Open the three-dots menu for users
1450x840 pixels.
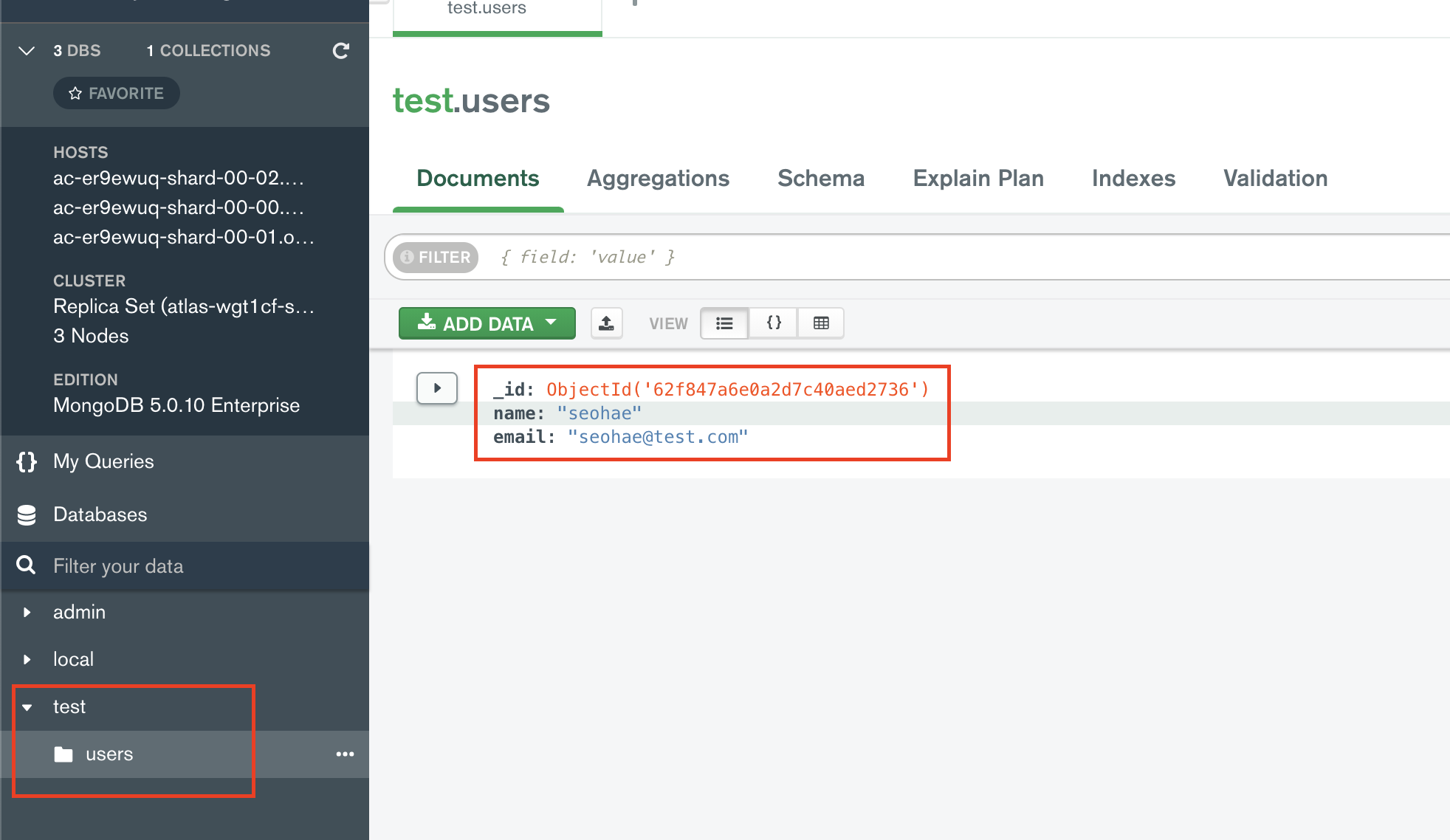click(345, 754)
